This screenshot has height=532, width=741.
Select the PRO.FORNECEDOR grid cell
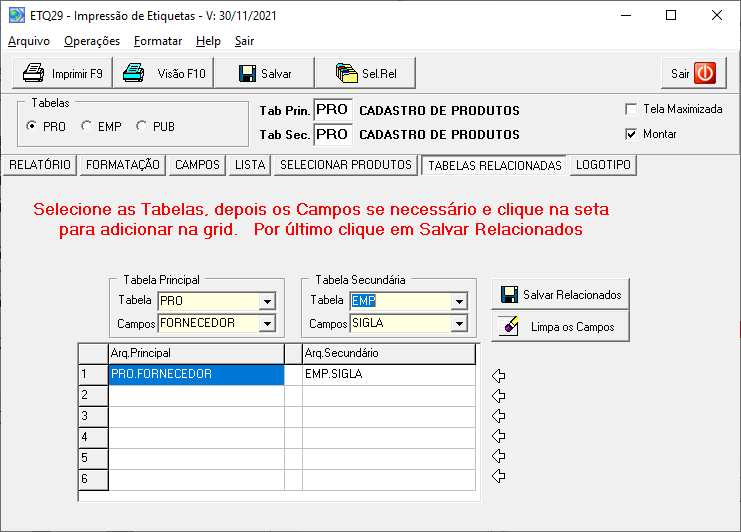tap(197, 374)
